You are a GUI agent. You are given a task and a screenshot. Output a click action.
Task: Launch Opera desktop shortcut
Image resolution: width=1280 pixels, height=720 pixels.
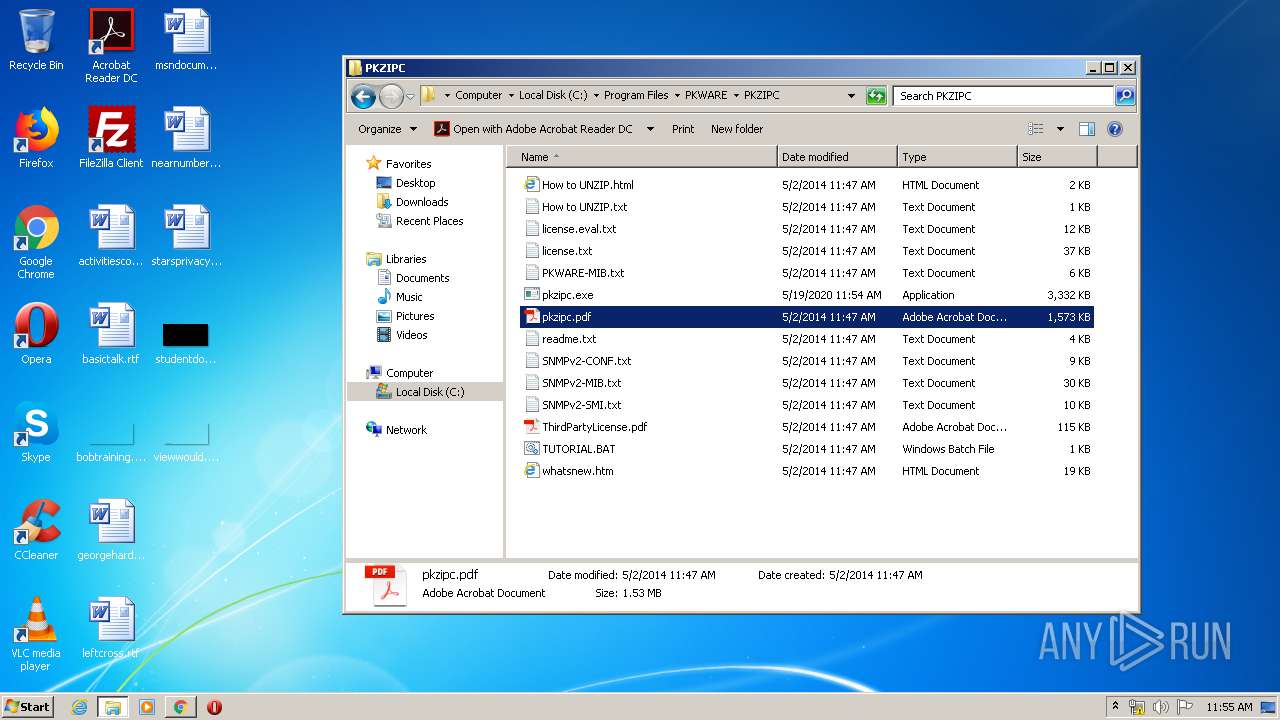click(36, 334)
